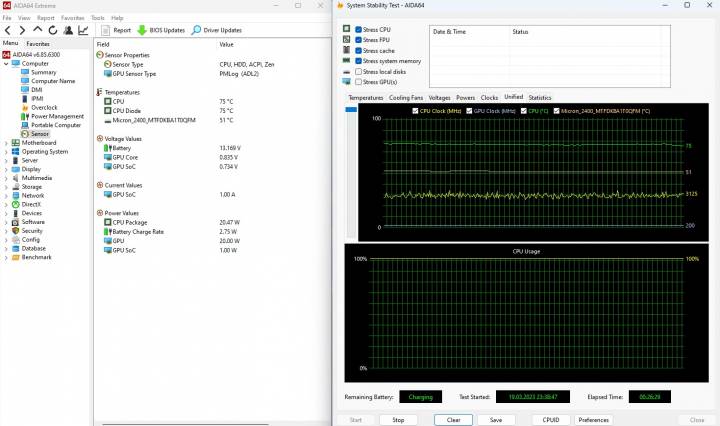Open Preferences in the stability test

point(593,420)
